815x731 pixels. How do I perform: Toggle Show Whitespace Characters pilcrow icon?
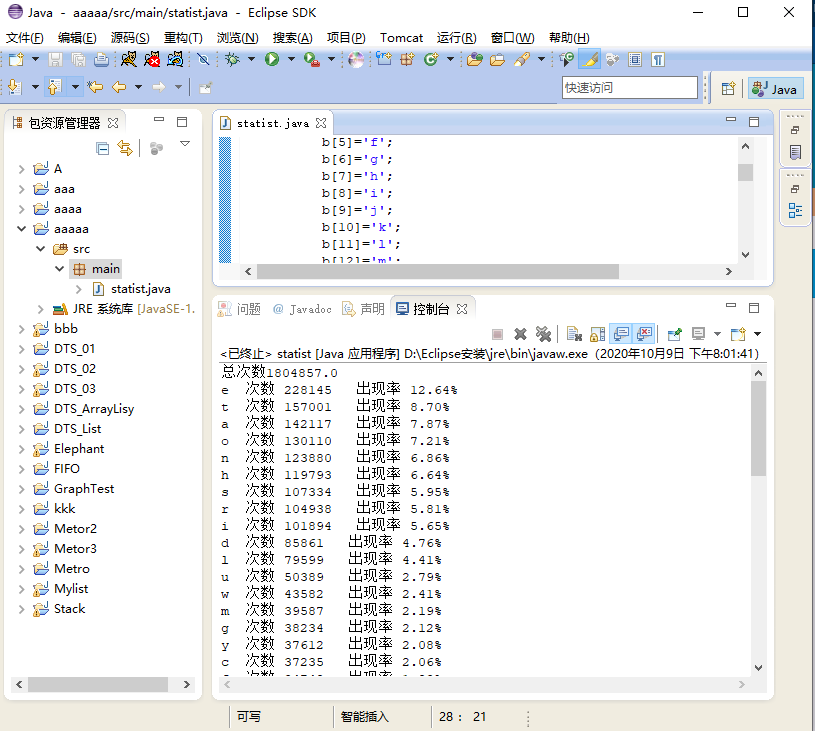tap(658, 59)
